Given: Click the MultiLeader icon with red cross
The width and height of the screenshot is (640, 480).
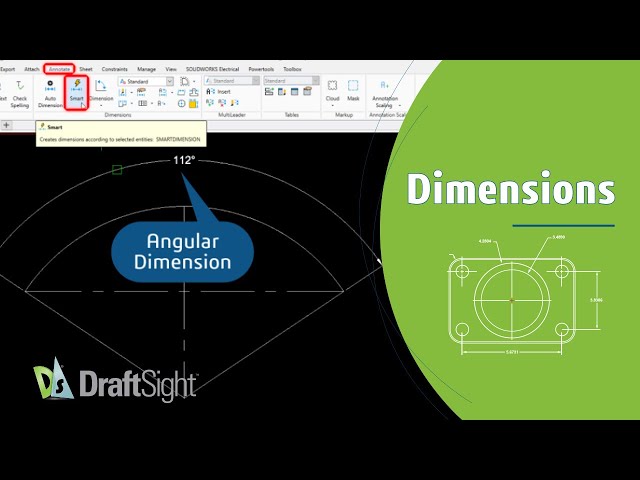Looking at the screenshot, I should tap(222, 102).
